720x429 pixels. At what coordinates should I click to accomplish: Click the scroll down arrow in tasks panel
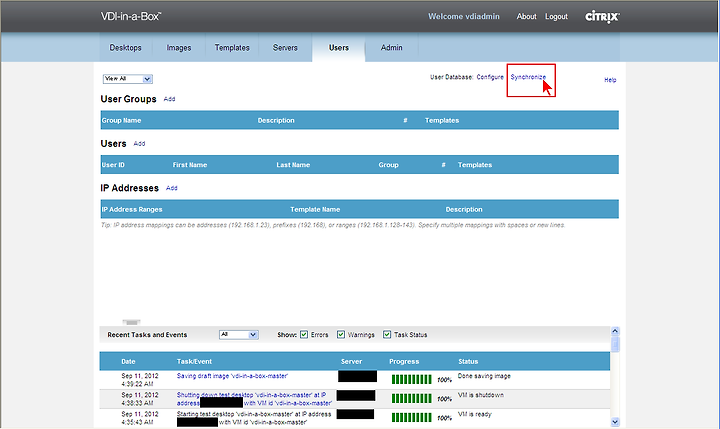[x=615, y=422]
